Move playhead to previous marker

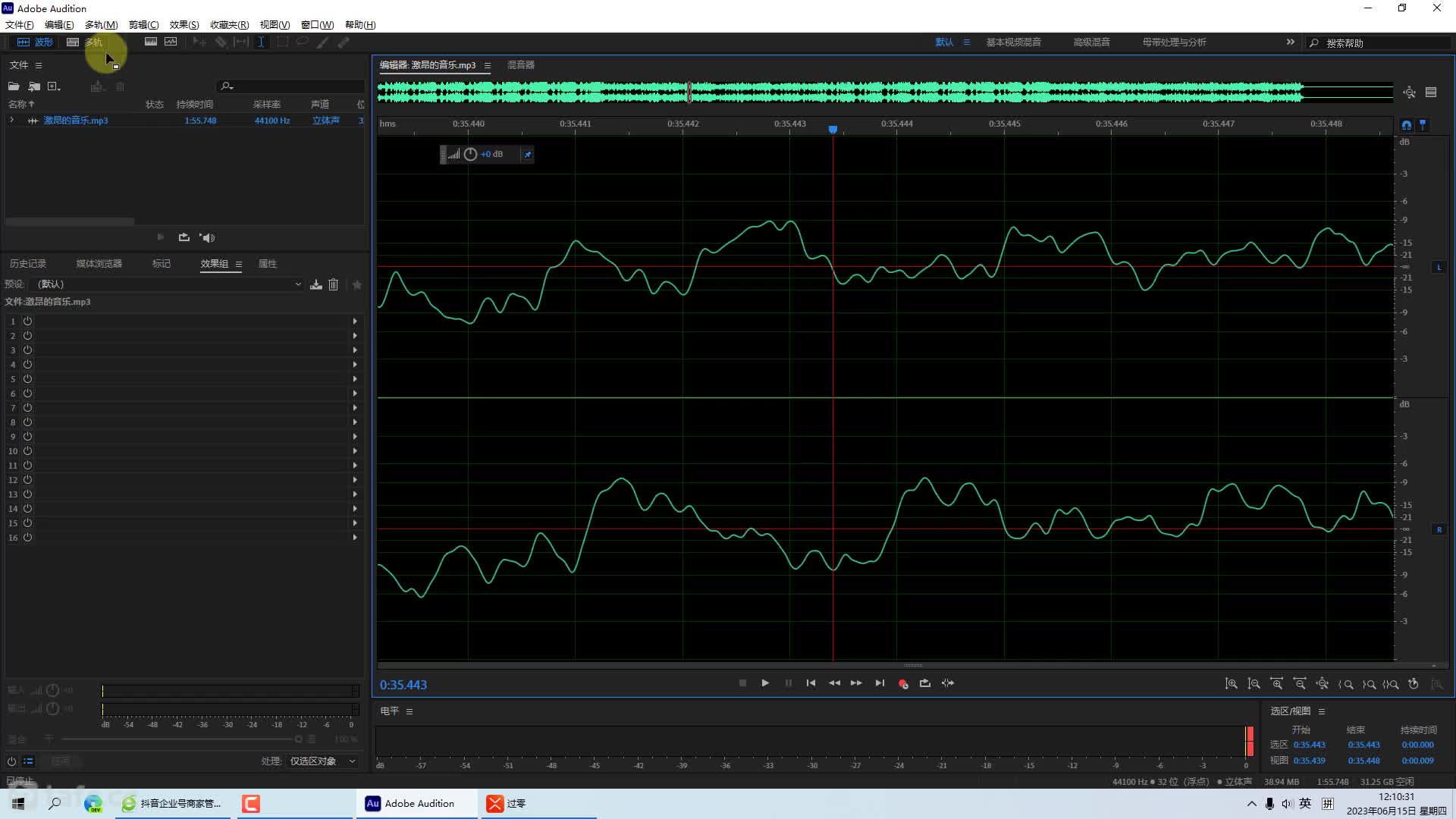(x=811, y=683)
